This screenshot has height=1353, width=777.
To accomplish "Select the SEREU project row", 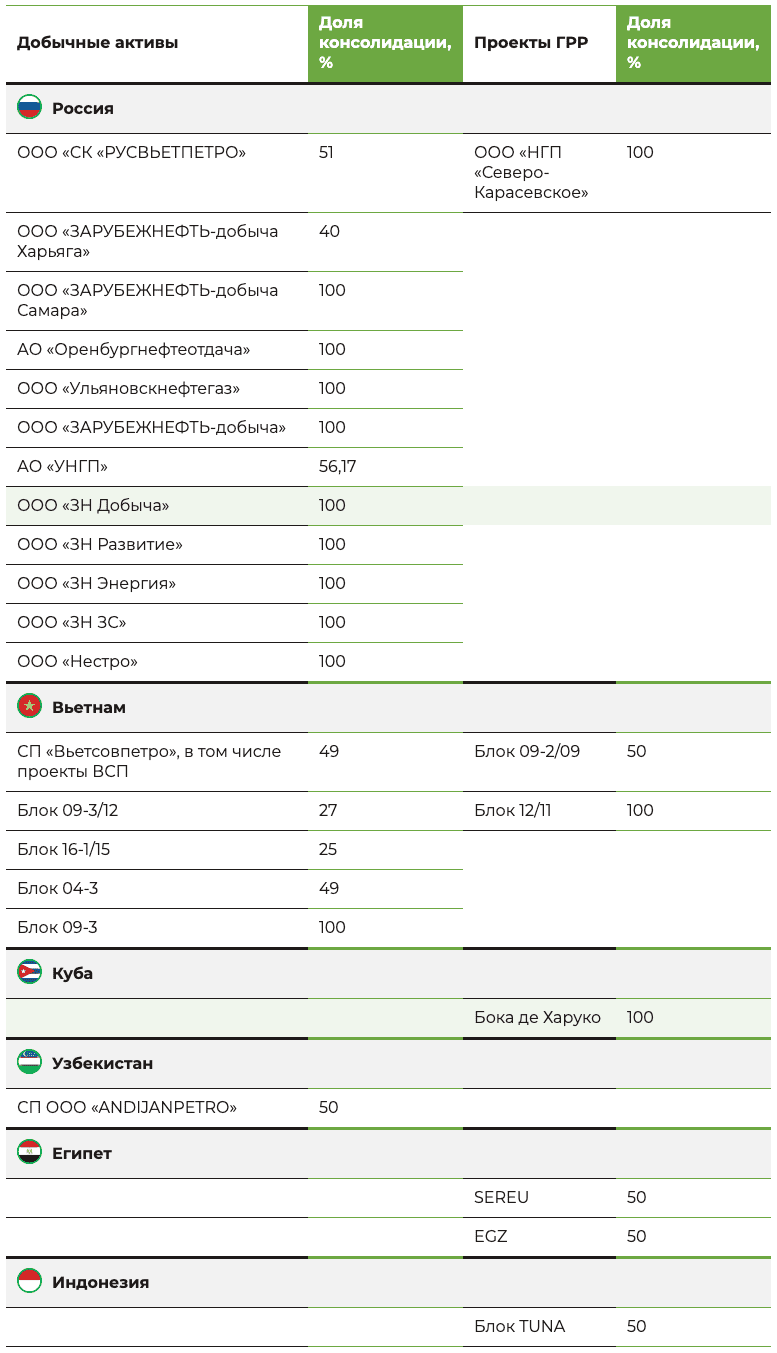I will click(x=501, y=1198).
